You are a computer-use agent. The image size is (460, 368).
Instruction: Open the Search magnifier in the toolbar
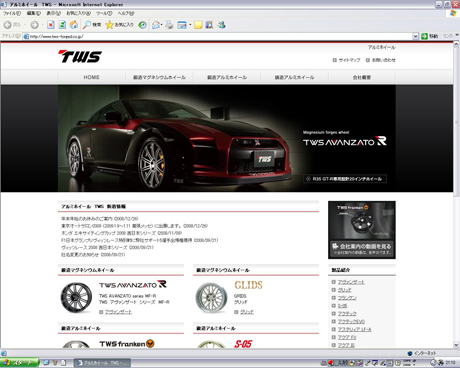click(x=92, y=25)
